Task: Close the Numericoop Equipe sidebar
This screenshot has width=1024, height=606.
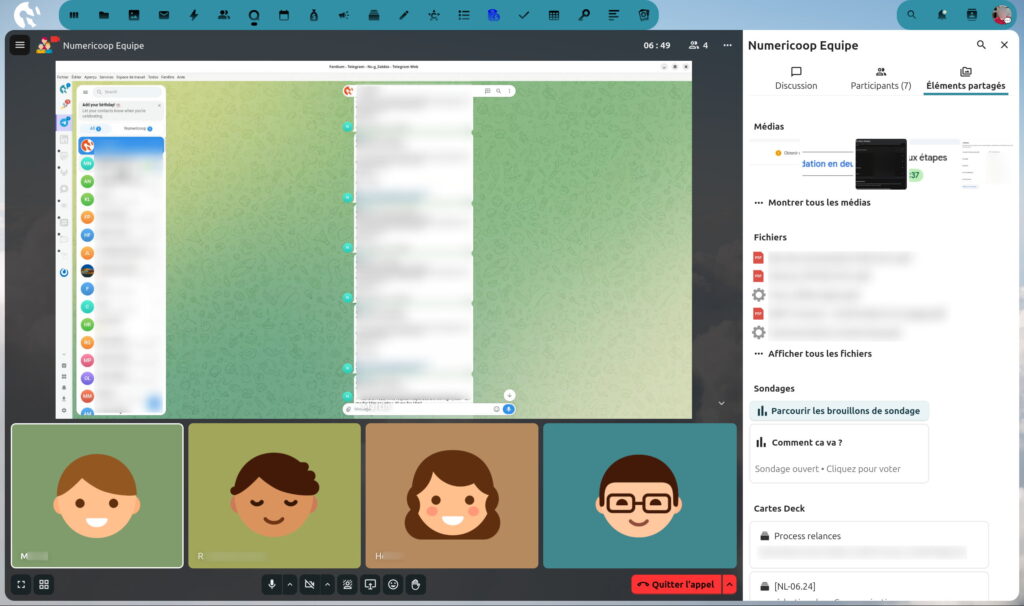Action: (x=1004, y=44)
